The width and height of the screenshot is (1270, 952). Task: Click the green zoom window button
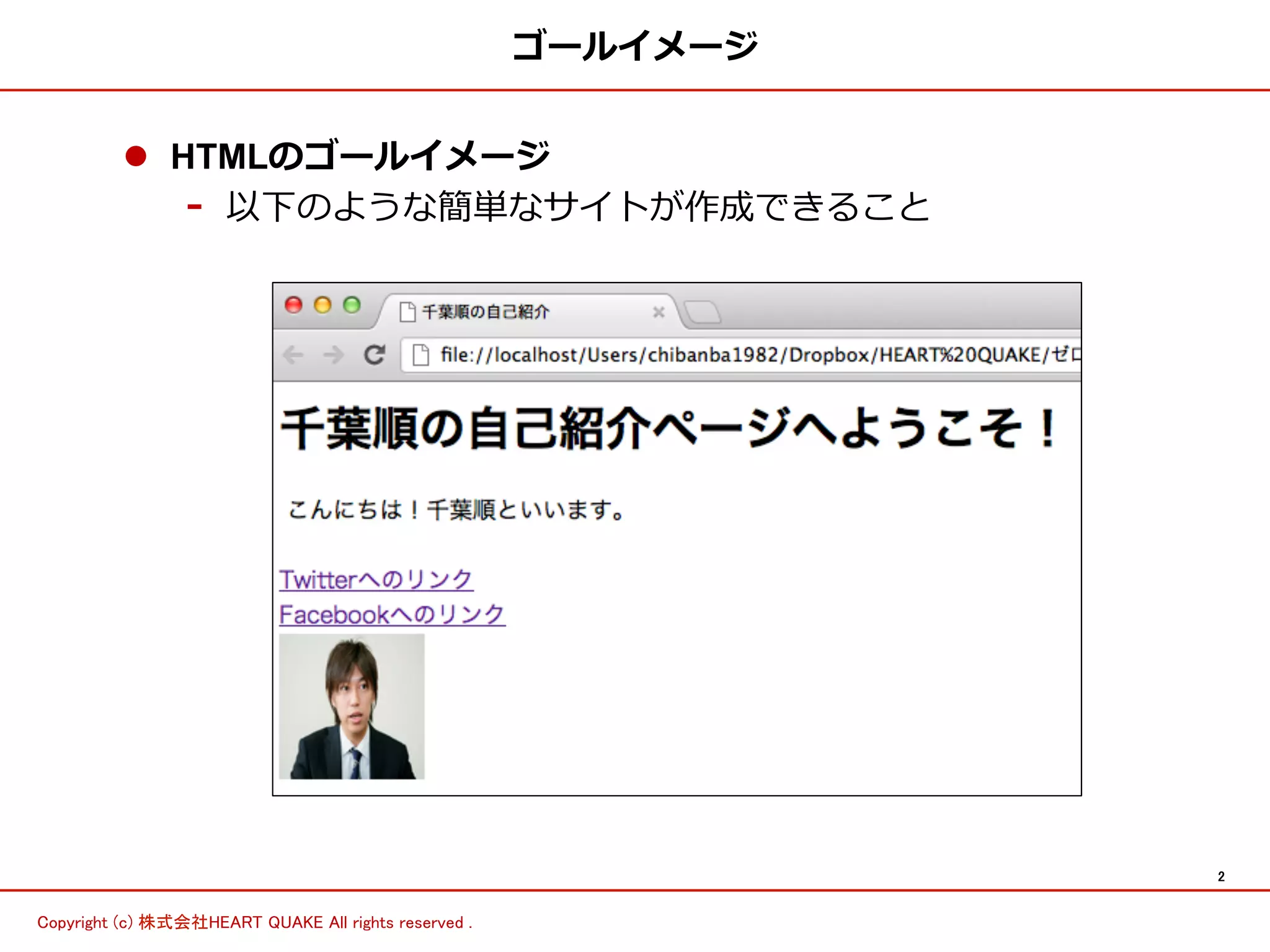coord(352,305)
